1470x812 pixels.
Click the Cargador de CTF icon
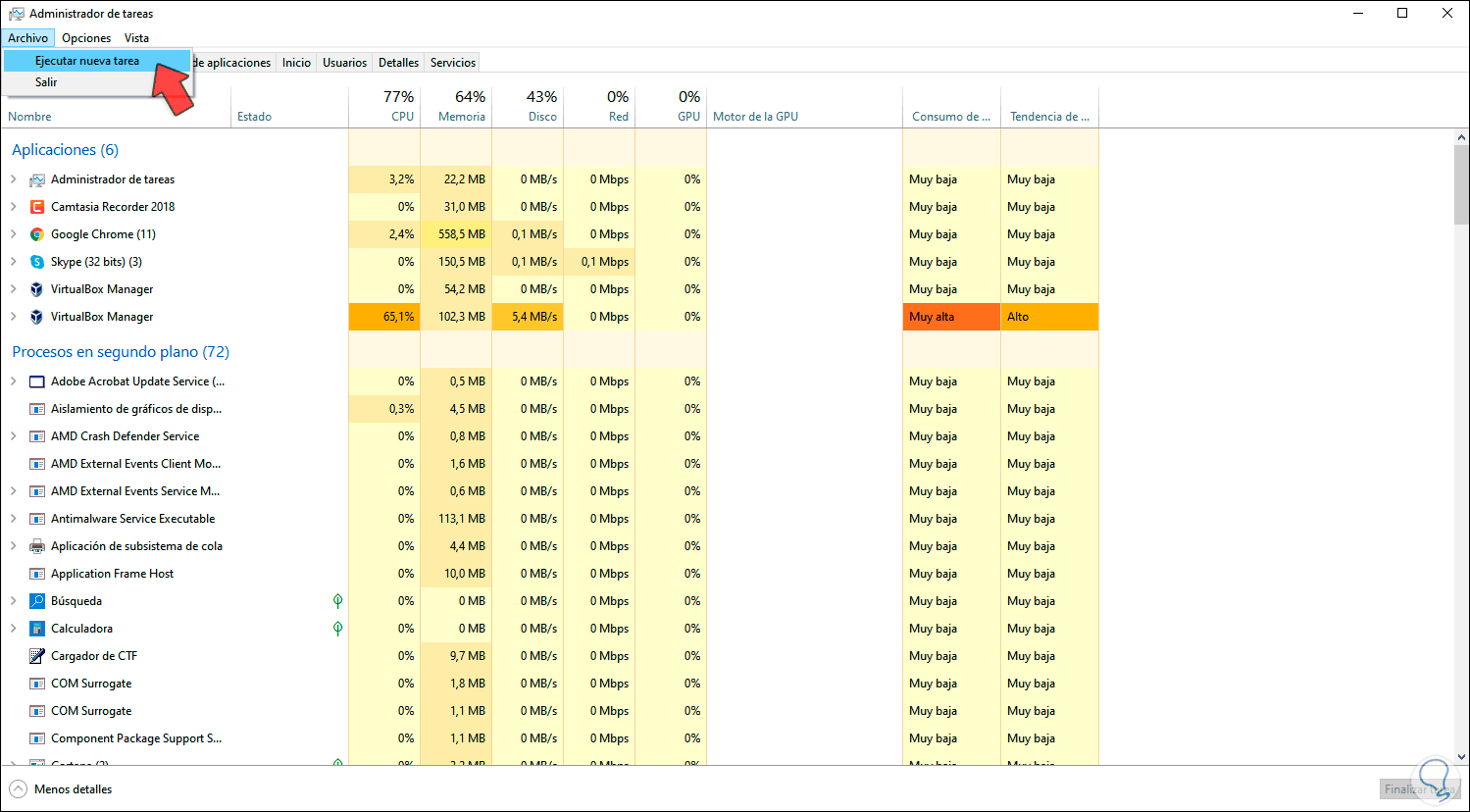pyautogui.click(x=37, y=656)
